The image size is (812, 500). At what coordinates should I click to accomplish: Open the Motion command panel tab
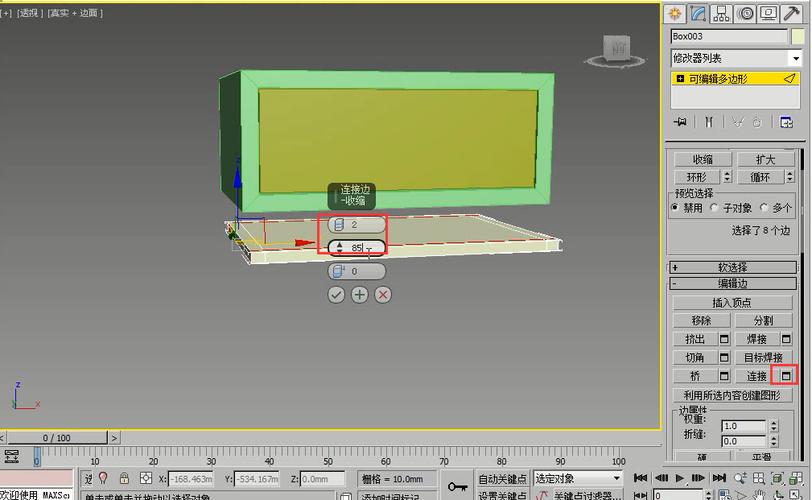[745, 14]
